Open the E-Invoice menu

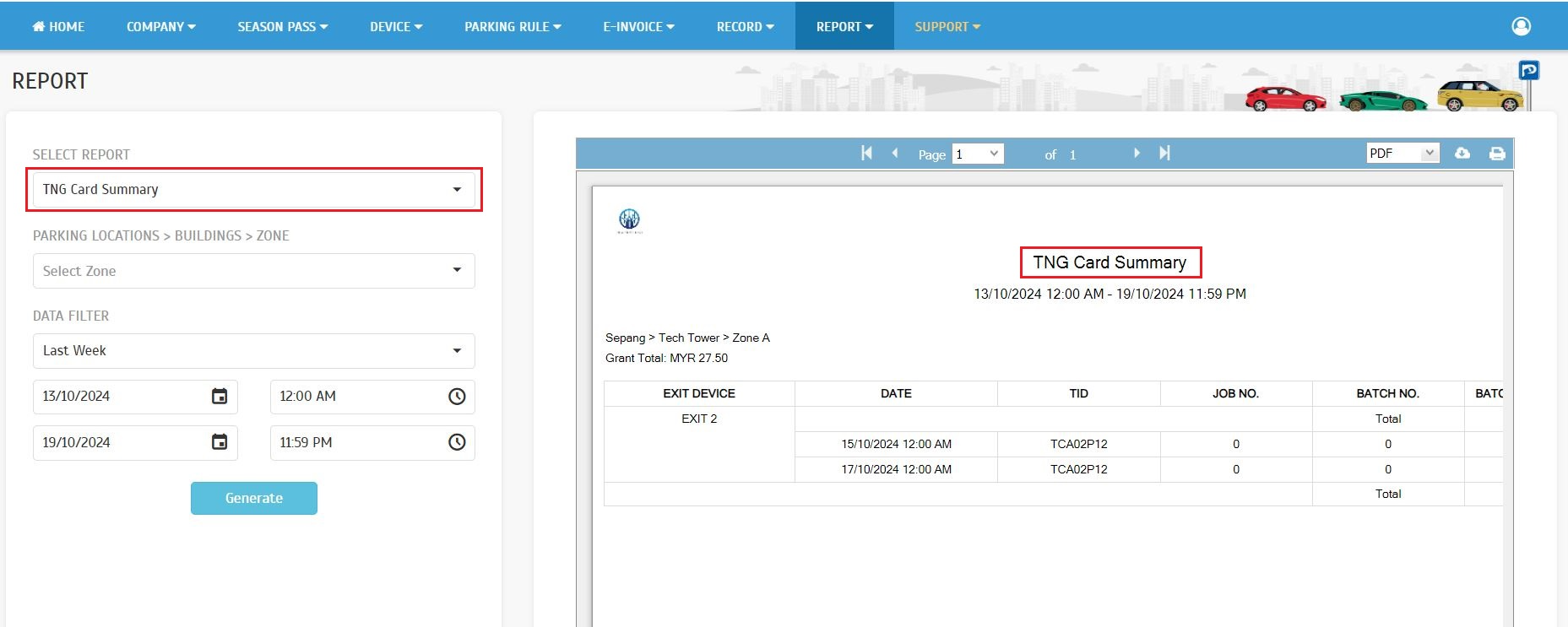tap(638, 26)
